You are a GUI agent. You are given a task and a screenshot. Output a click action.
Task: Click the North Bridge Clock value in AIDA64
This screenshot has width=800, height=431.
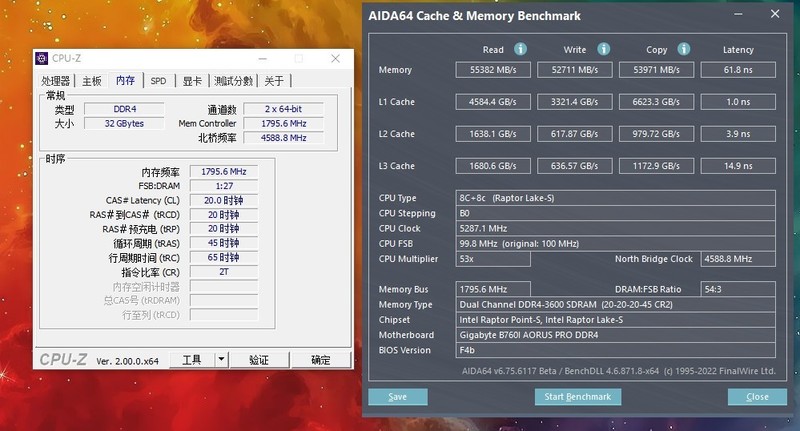[x=738, y=259]
